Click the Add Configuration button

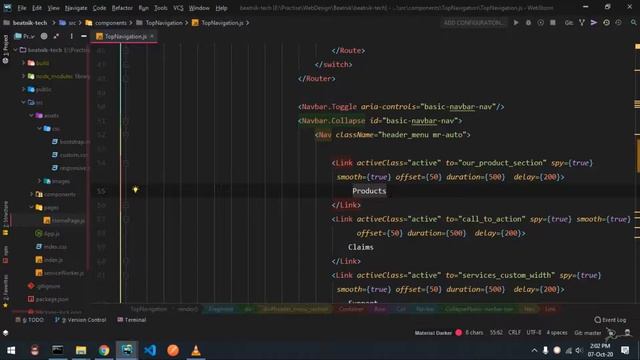473,23
